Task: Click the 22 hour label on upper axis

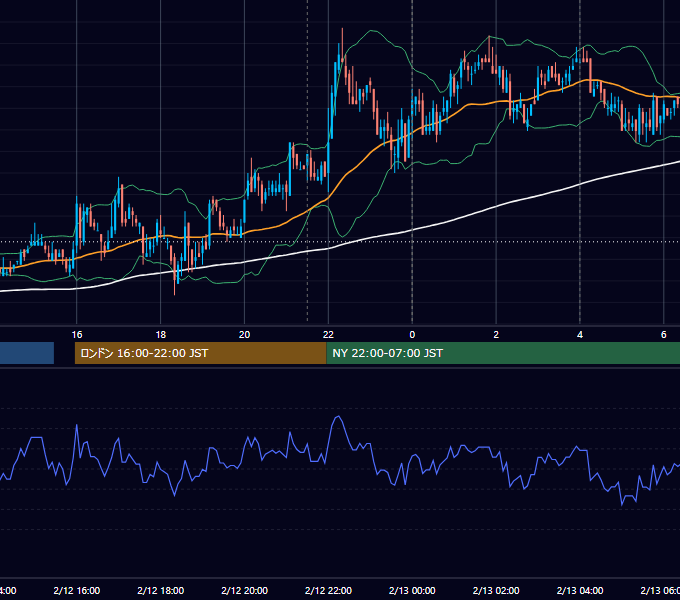Action: [x=328, y=334]
